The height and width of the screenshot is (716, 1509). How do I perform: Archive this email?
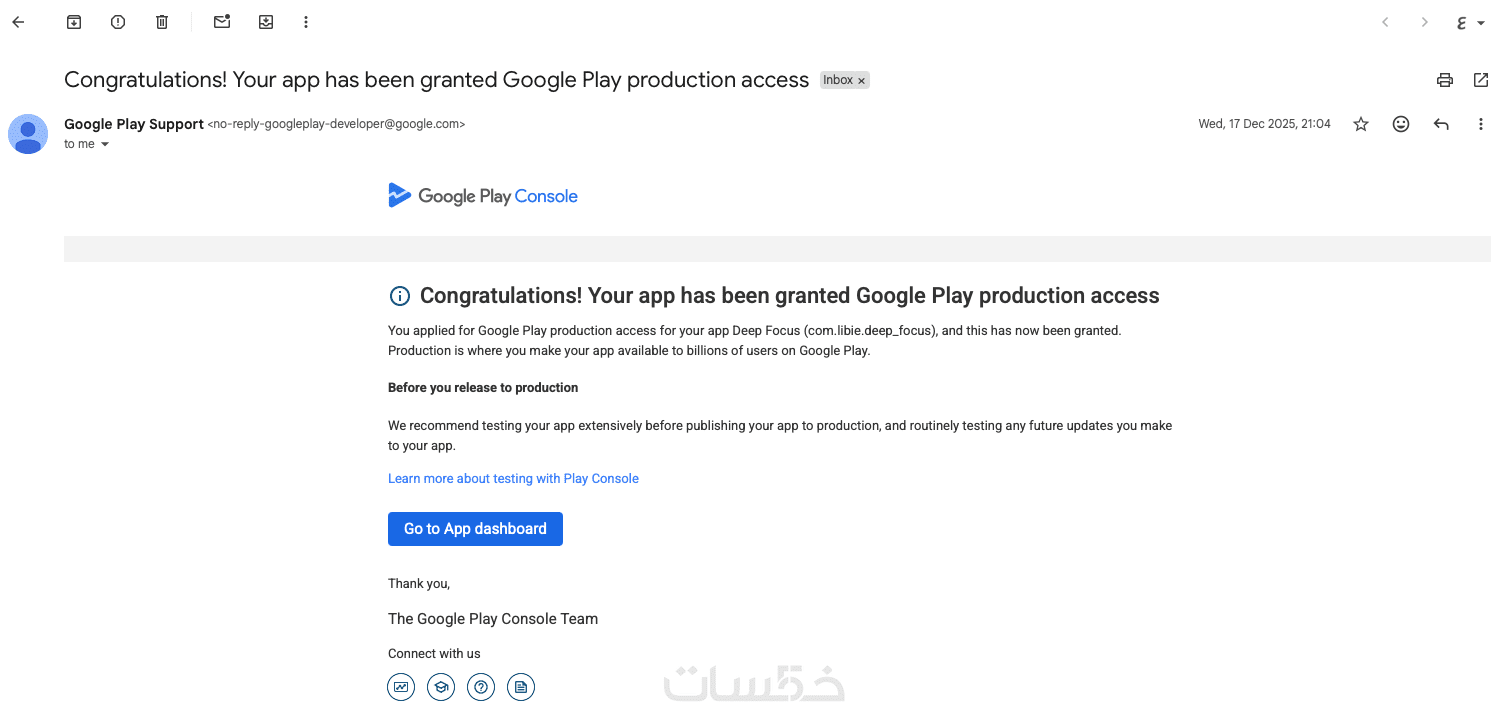(x=74, y=22)
